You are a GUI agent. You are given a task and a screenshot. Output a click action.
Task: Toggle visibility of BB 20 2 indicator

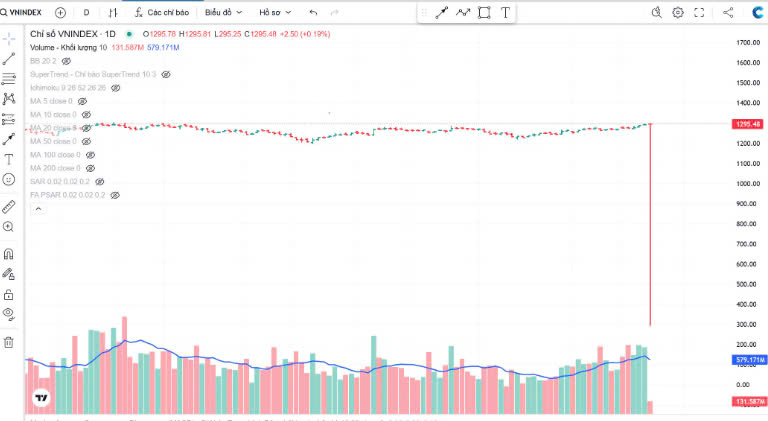(66, 61)
